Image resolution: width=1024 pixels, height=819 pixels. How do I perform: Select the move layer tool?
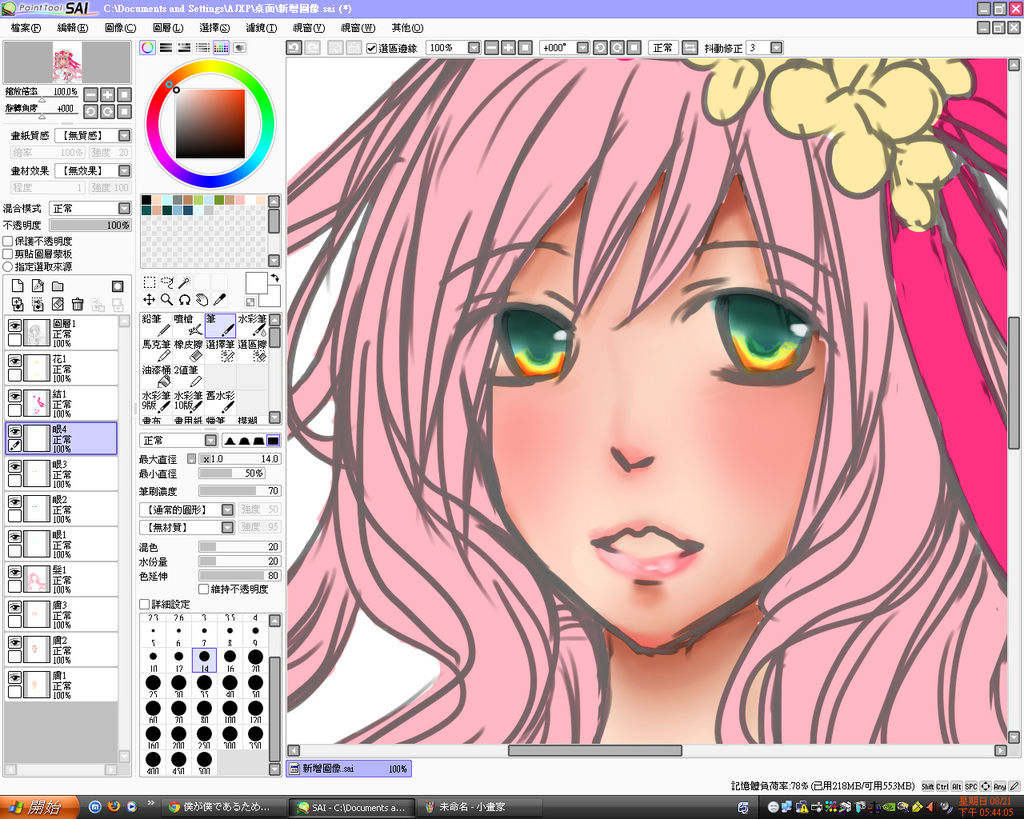(150, 300)
